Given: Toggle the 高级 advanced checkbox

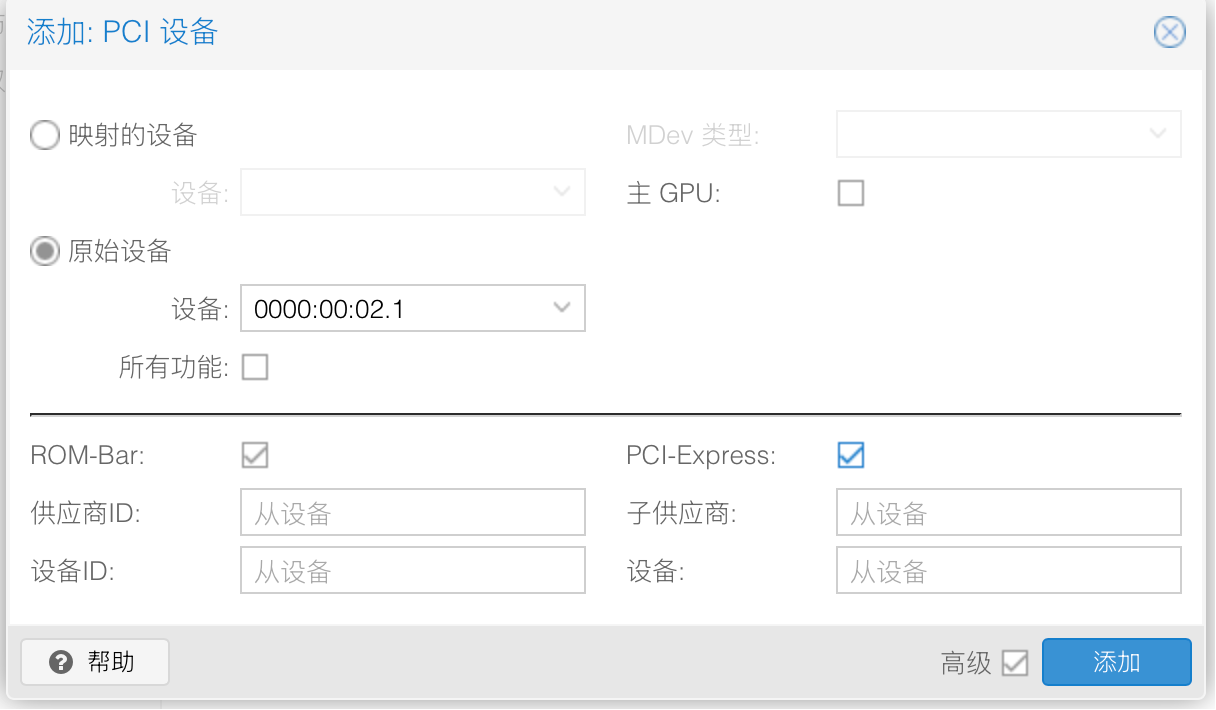Looking at the screenshot, I should (1015, 663).
